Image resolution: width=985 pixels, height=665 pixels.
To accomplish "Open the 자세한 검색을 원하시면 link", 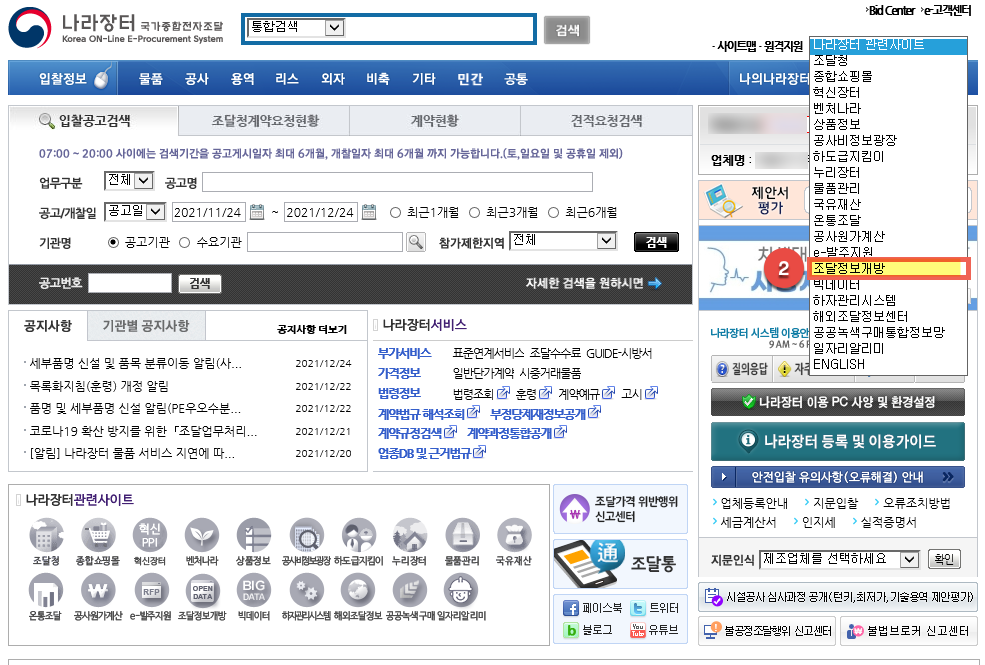I will [593, 283].
